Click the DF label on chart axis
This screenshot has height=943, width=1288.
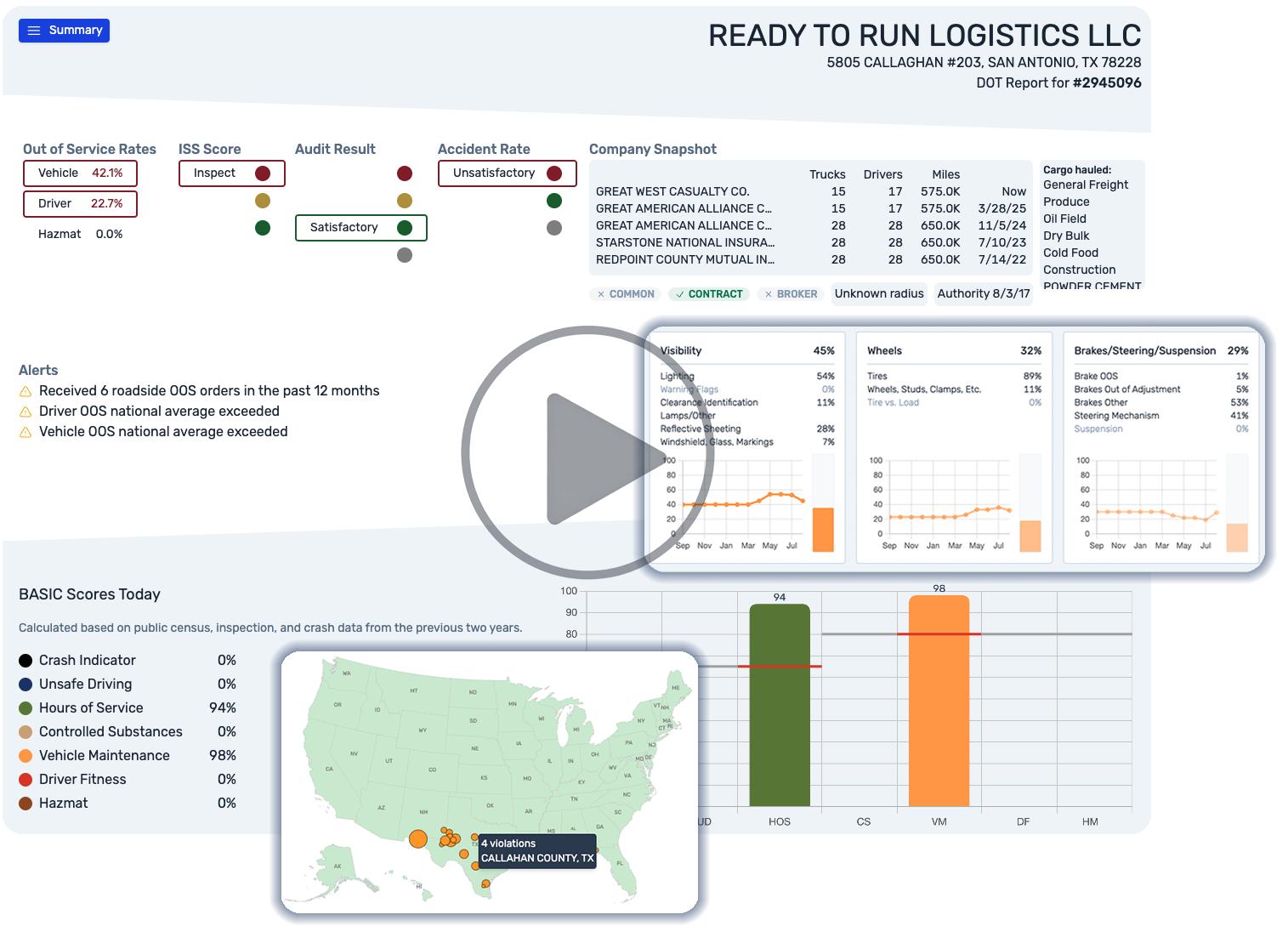(1023, 822)
